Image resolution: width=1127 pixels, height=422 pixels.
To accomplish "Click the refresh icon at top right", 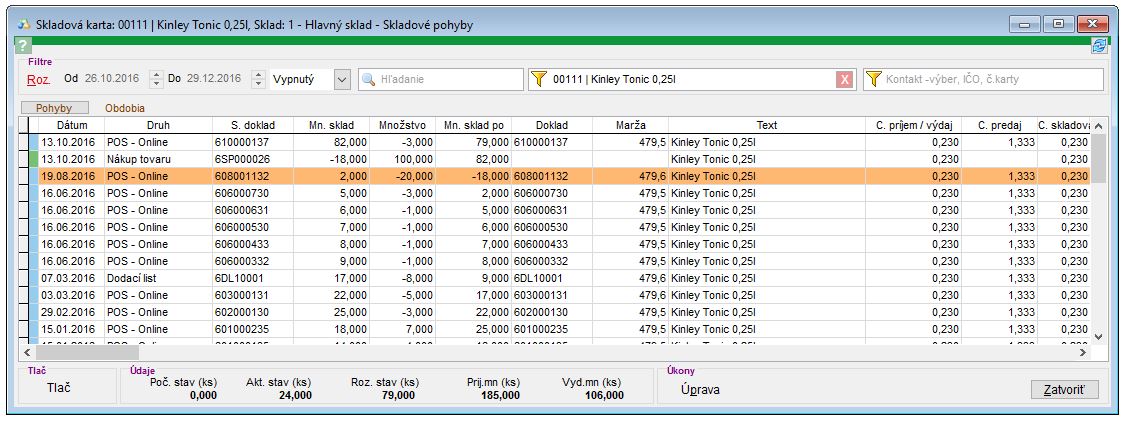I will [1100, 46].
